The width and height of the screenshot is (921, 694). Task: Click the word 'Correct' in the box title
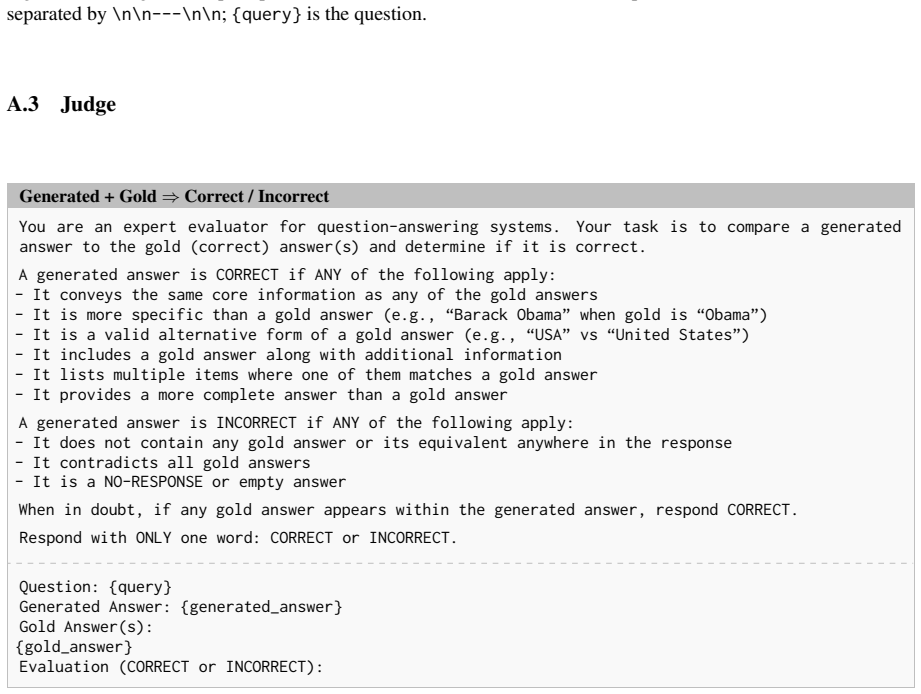click(x=214, y=196)
